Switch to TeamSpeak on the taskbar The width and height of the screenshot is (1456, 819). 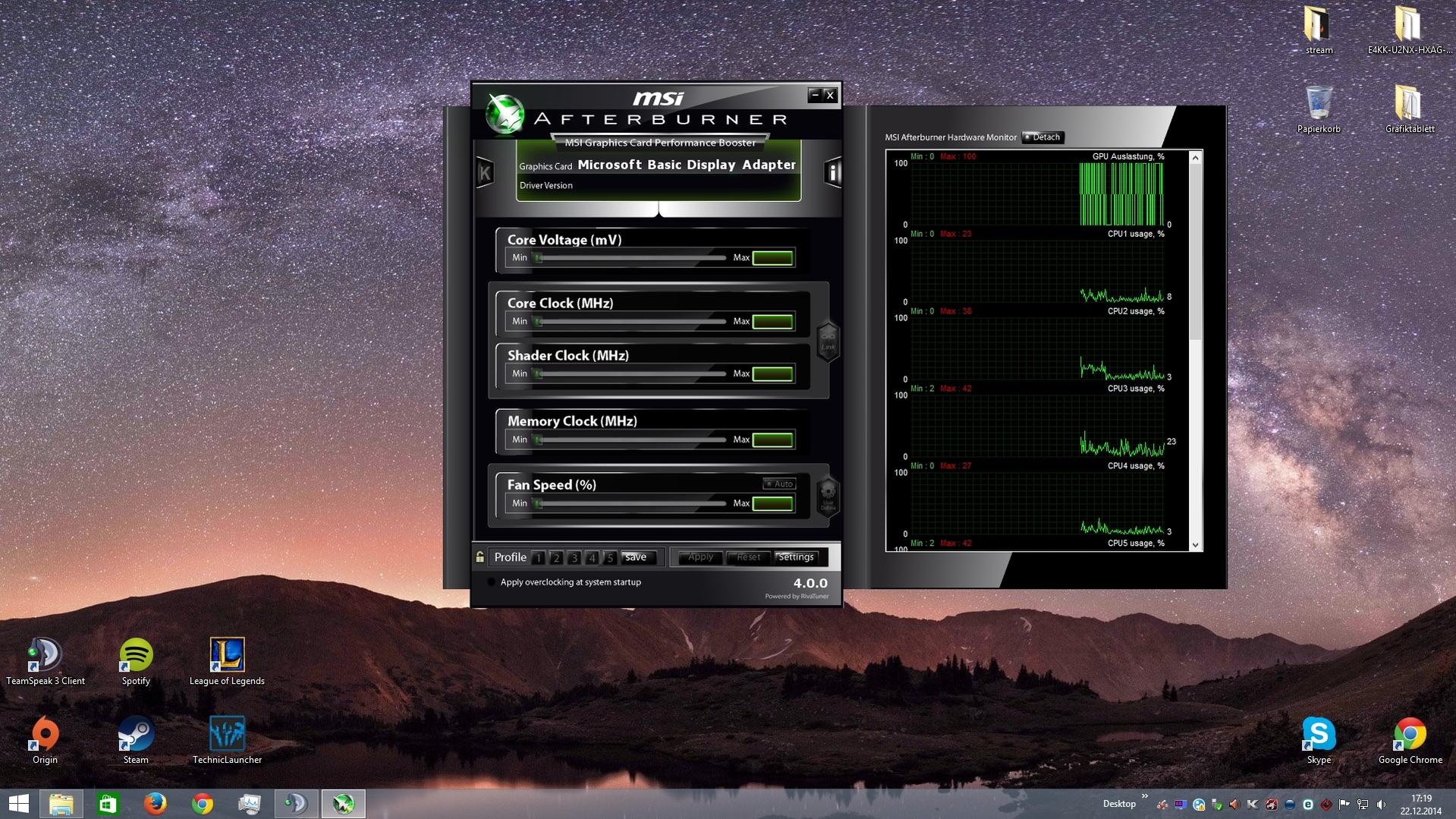point(296,804)
